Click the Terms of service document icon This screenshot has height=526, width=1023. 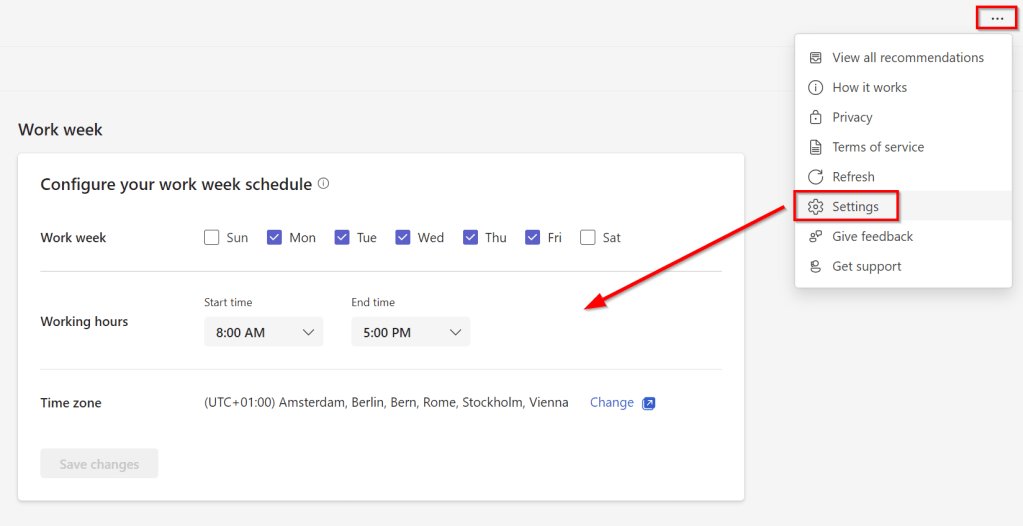(x=816, y=147)
